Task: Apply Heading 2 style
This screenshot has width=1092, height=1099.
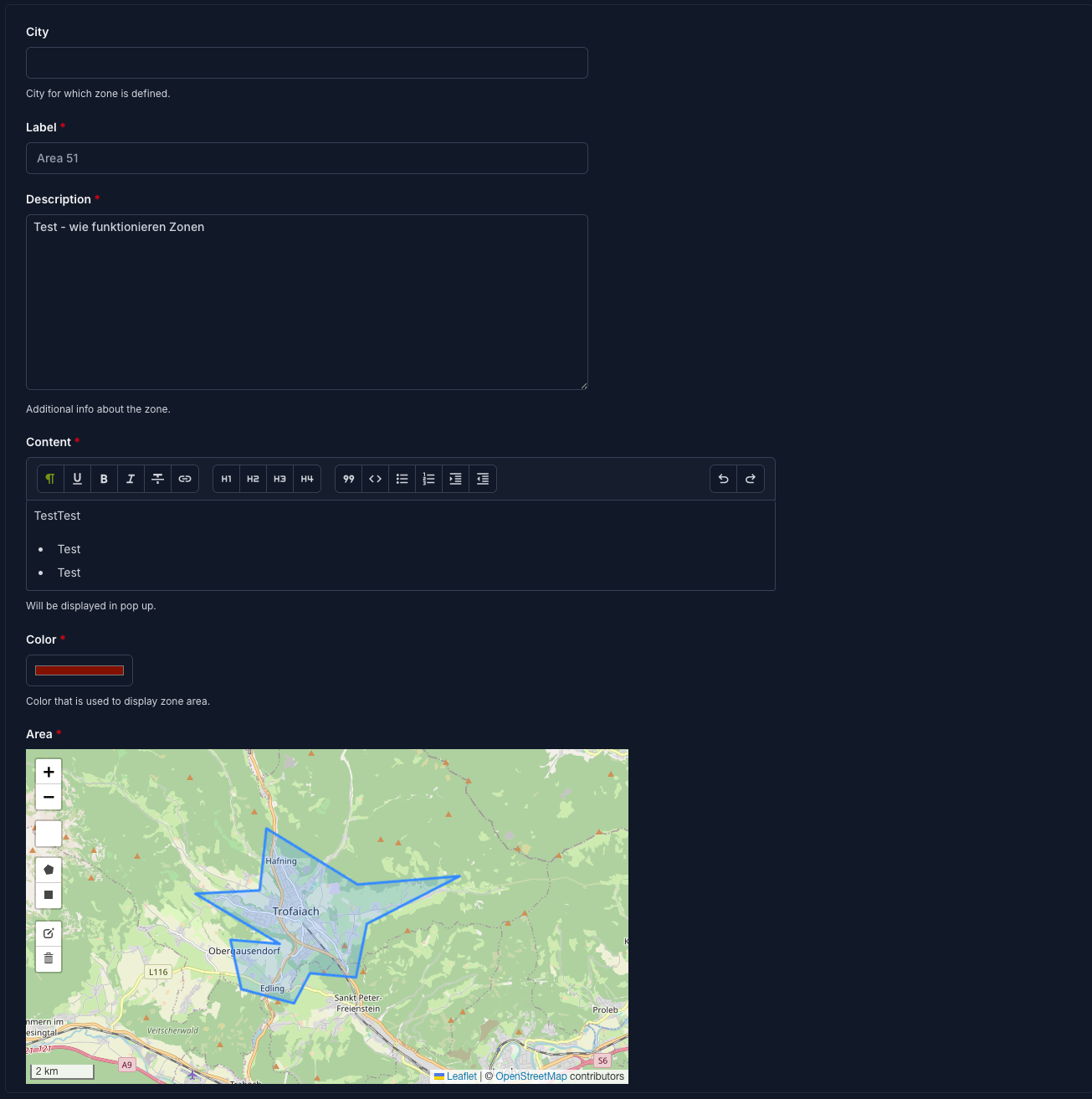Action: coord(253,479)
